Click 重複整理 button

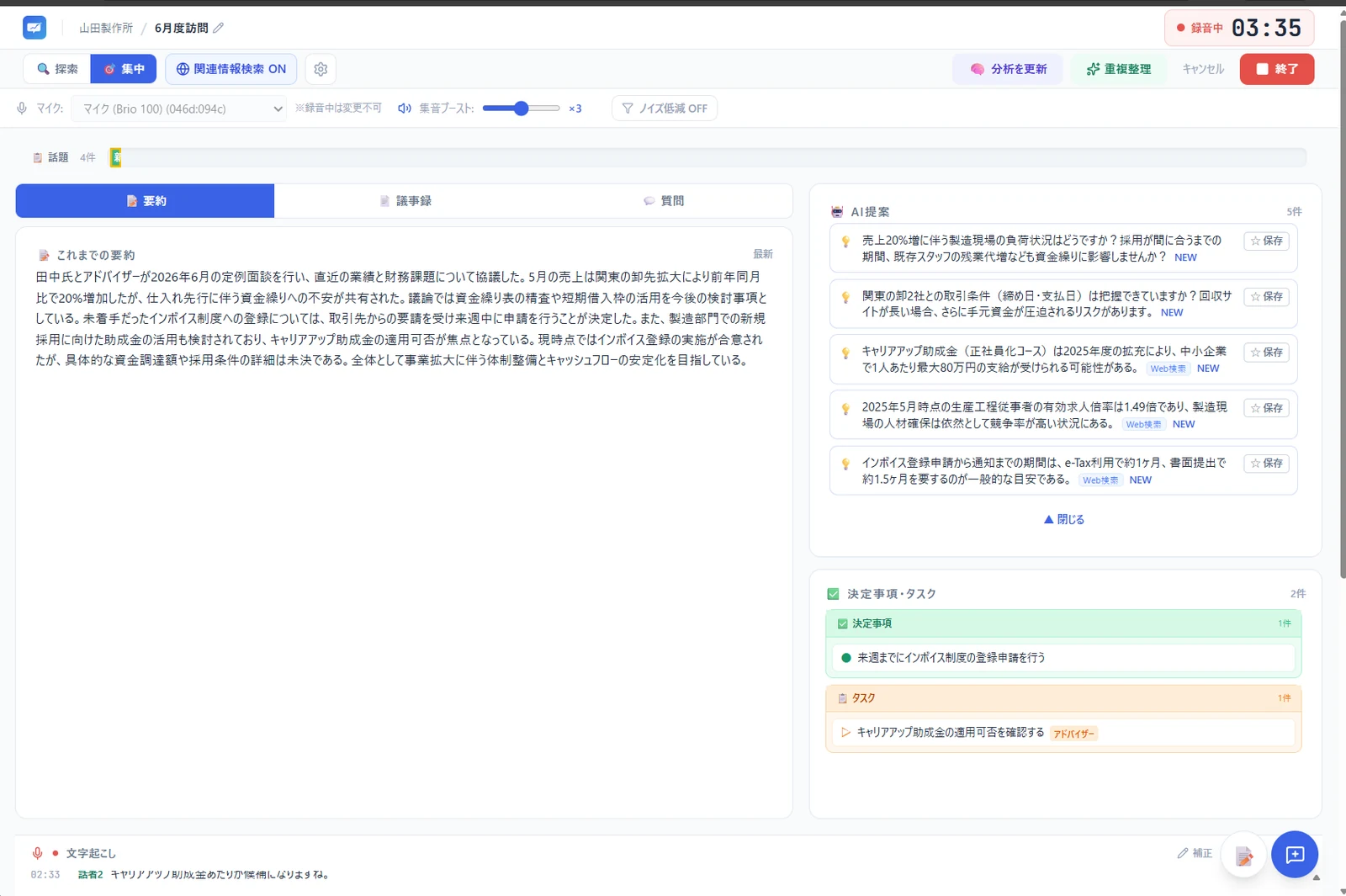[1118, 69]
